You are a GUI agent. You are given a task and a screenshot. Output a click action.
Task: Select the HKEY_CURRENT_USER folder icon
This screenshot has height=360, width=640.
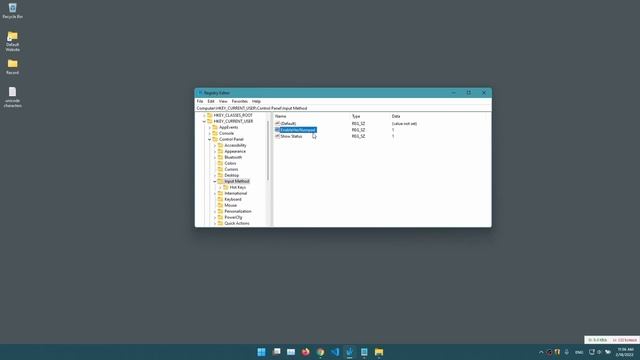tap(210, 121)
